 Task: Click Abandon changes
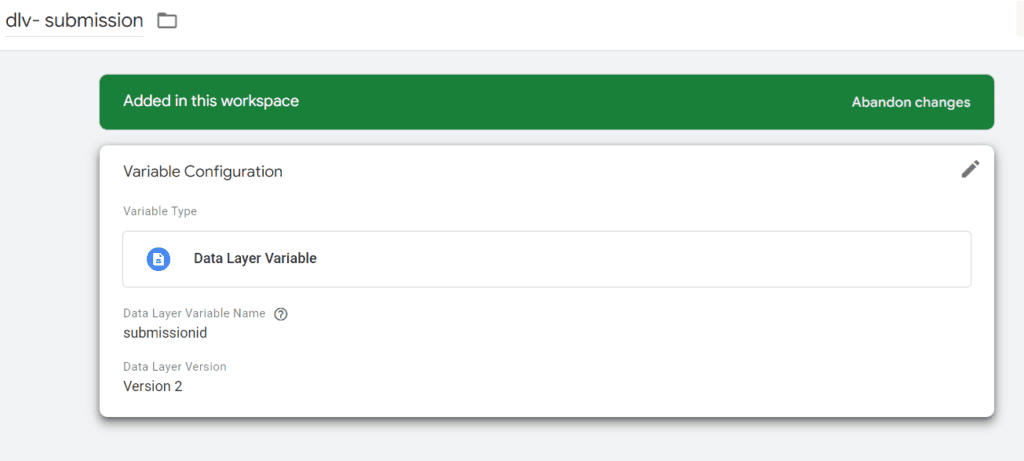click(910, 102)
